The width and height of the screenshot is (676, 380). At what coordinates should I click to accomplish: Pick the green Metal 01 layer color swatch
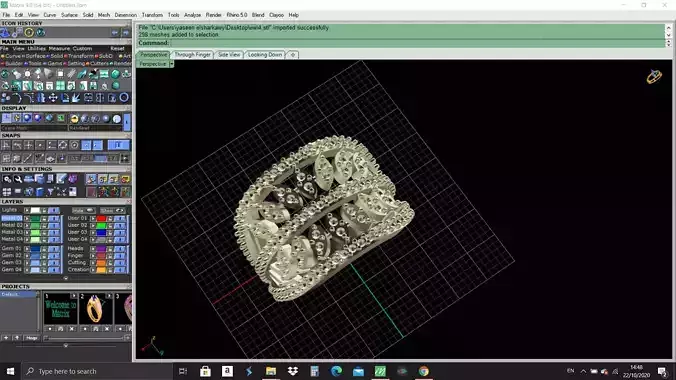[35, 219]
